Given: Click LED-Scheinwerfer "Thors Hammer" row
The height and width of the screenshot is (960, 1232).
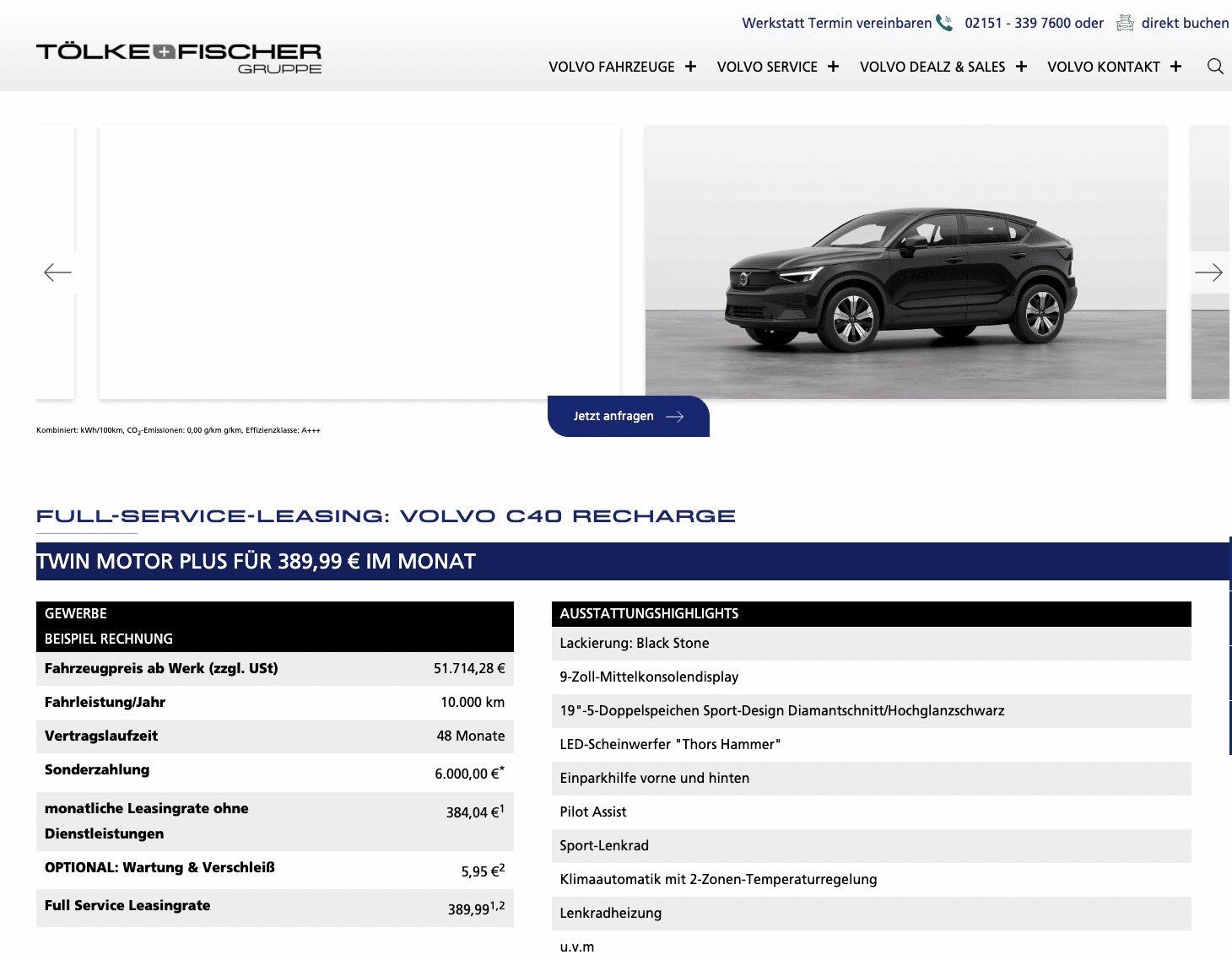Looking at the screenshot, I should pos(871,745).
